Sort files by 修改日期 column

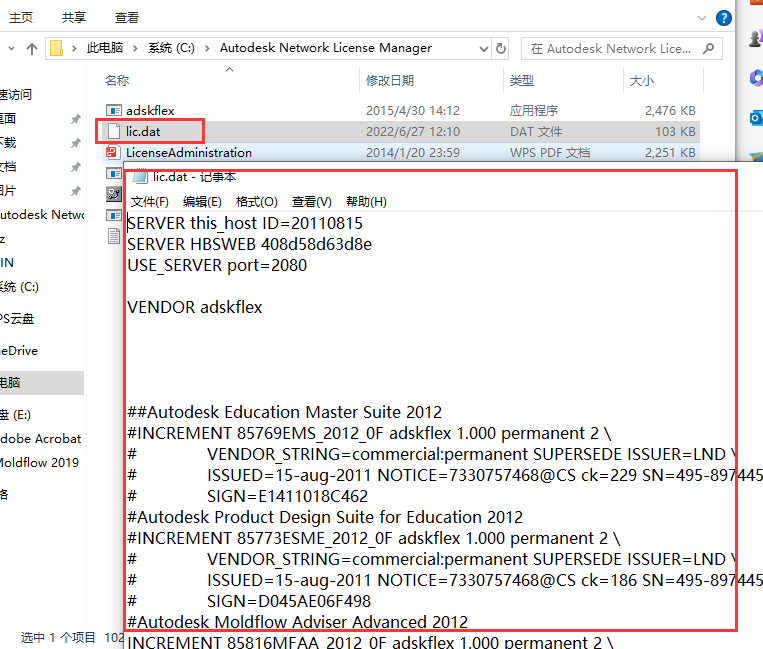(390, 80)
